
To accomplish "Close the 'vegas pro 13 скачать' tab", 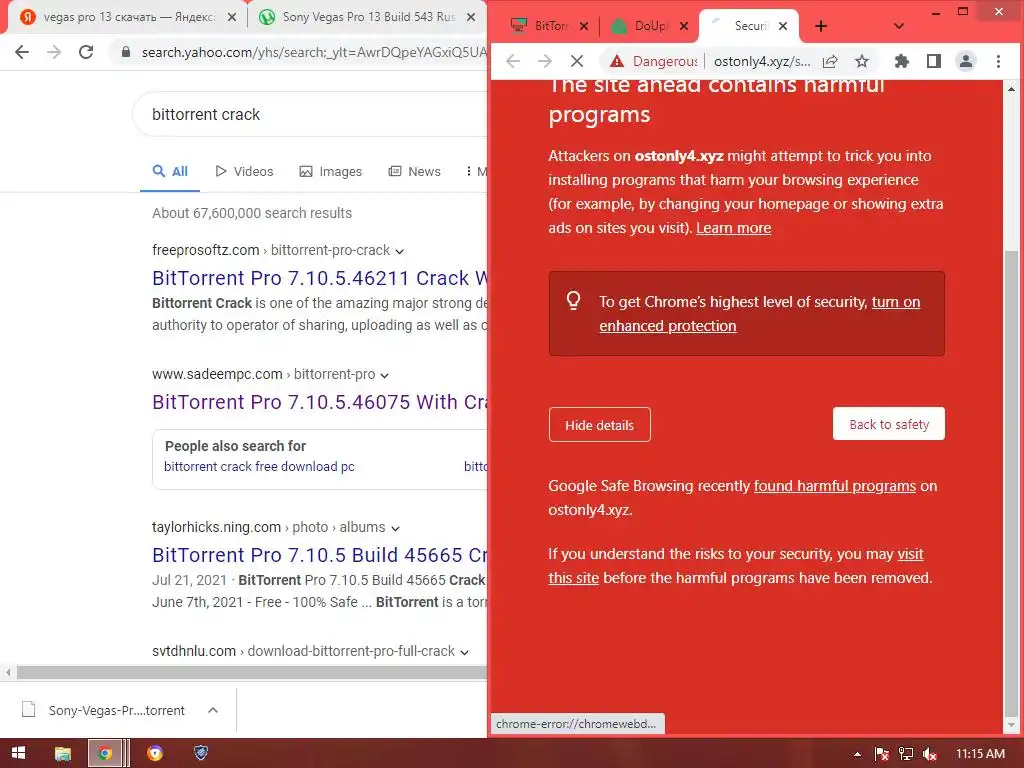I will click(231, 18).
